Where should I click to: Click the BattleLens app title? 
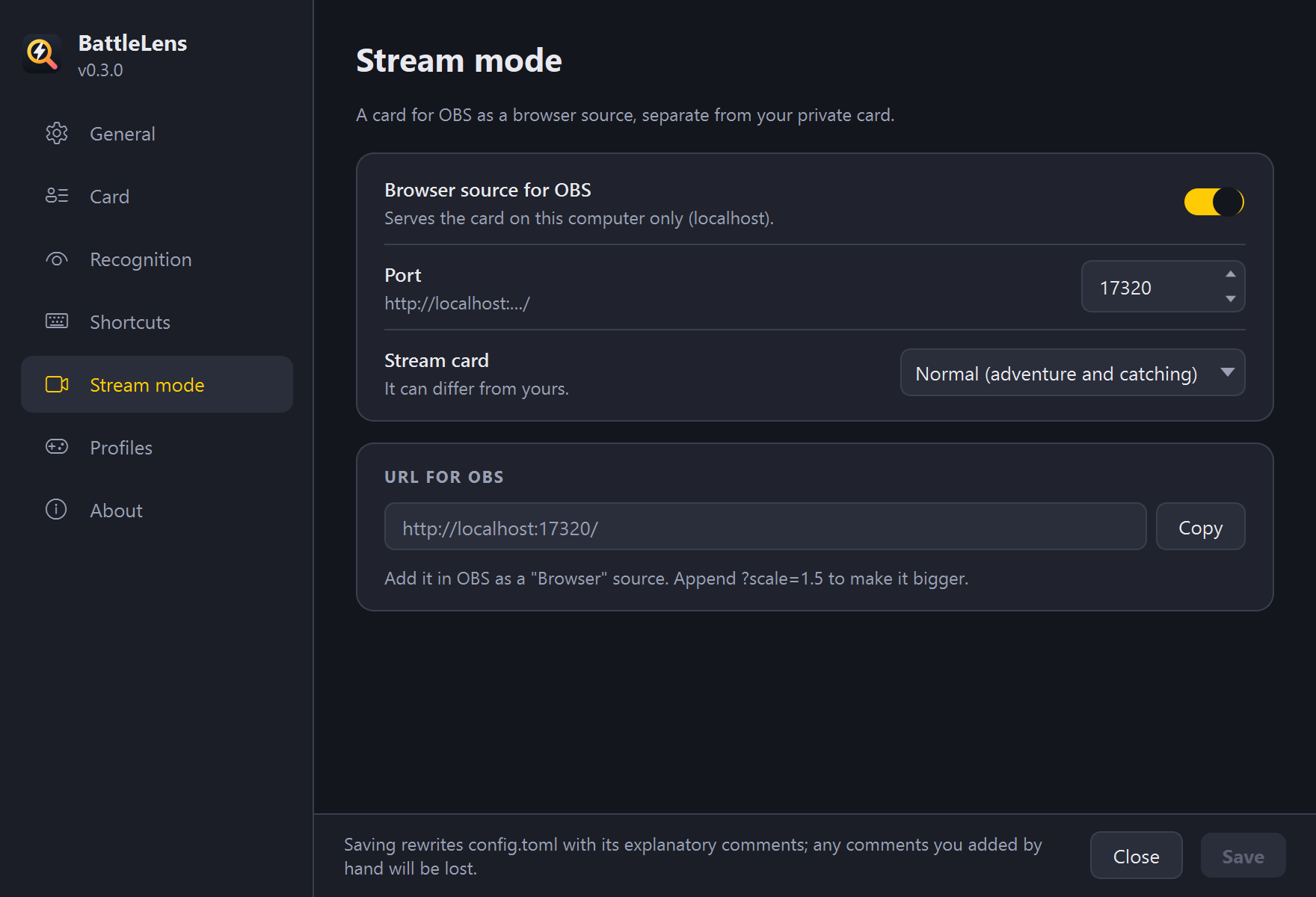[x=132, y=43]
